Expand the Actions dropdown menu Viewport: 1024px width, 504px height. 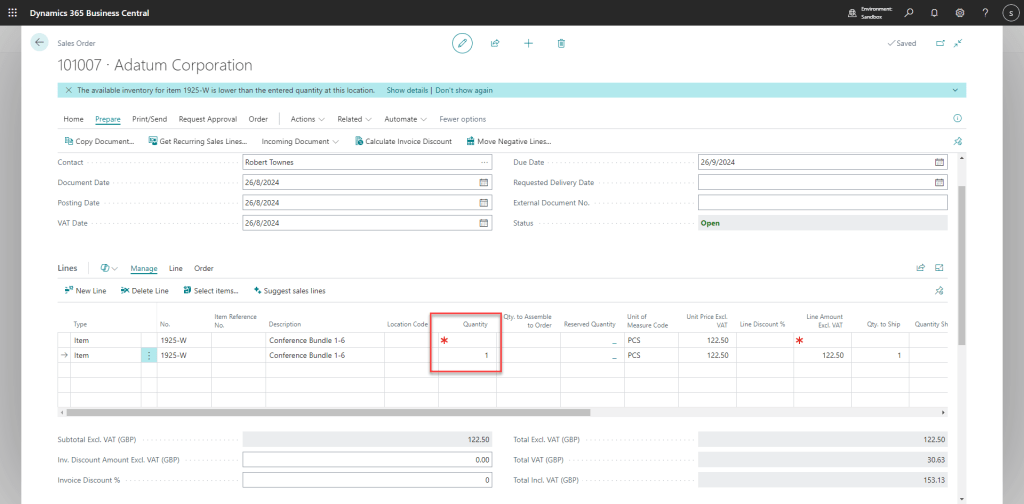click(307, 119)
